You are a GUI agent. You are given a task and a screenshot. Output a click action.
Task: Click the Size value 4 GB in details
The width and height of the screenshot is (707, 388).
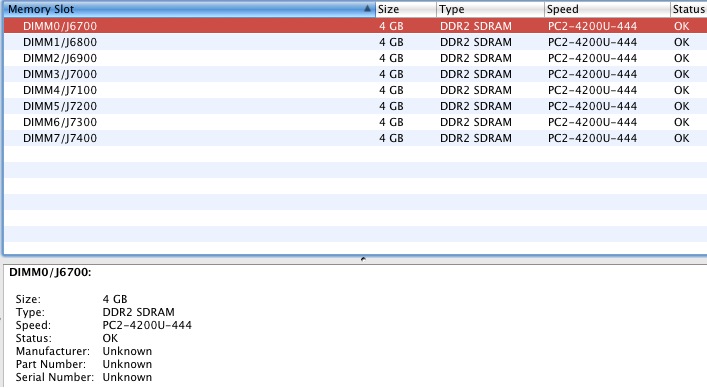(115, 299)
